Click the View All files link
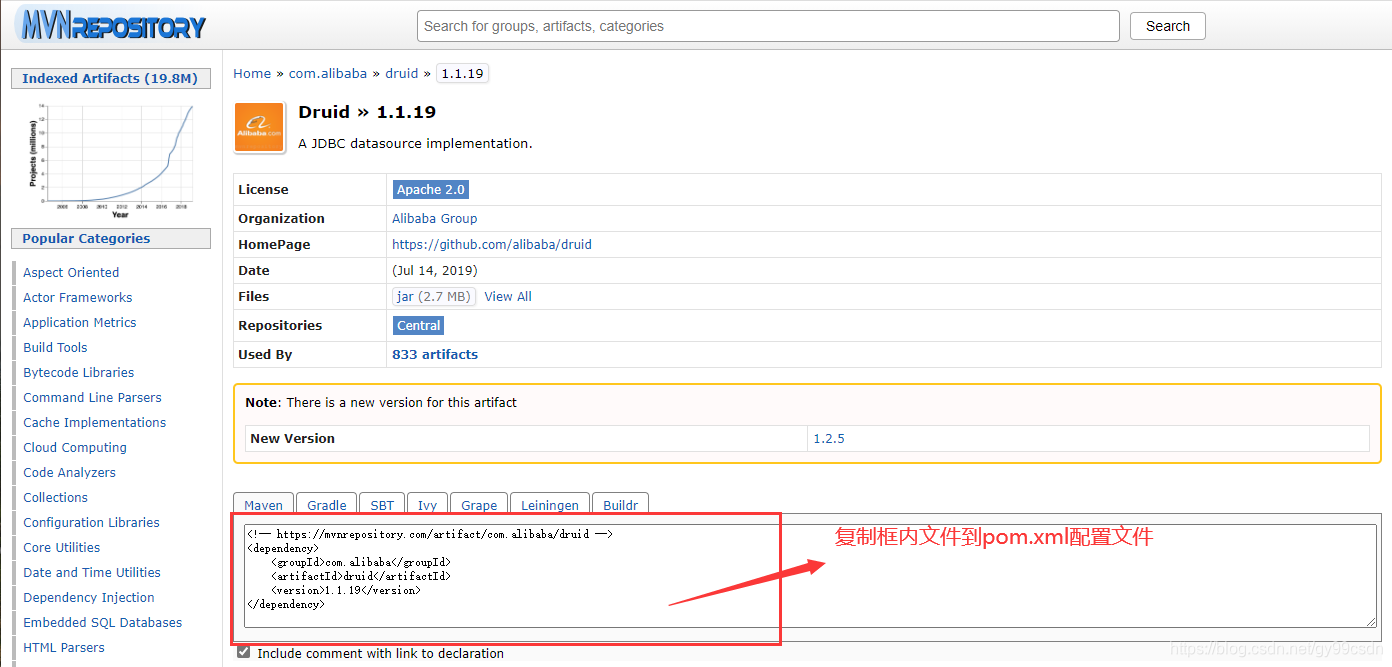Viewport: 1392px width, 667px height. point(508,296)
